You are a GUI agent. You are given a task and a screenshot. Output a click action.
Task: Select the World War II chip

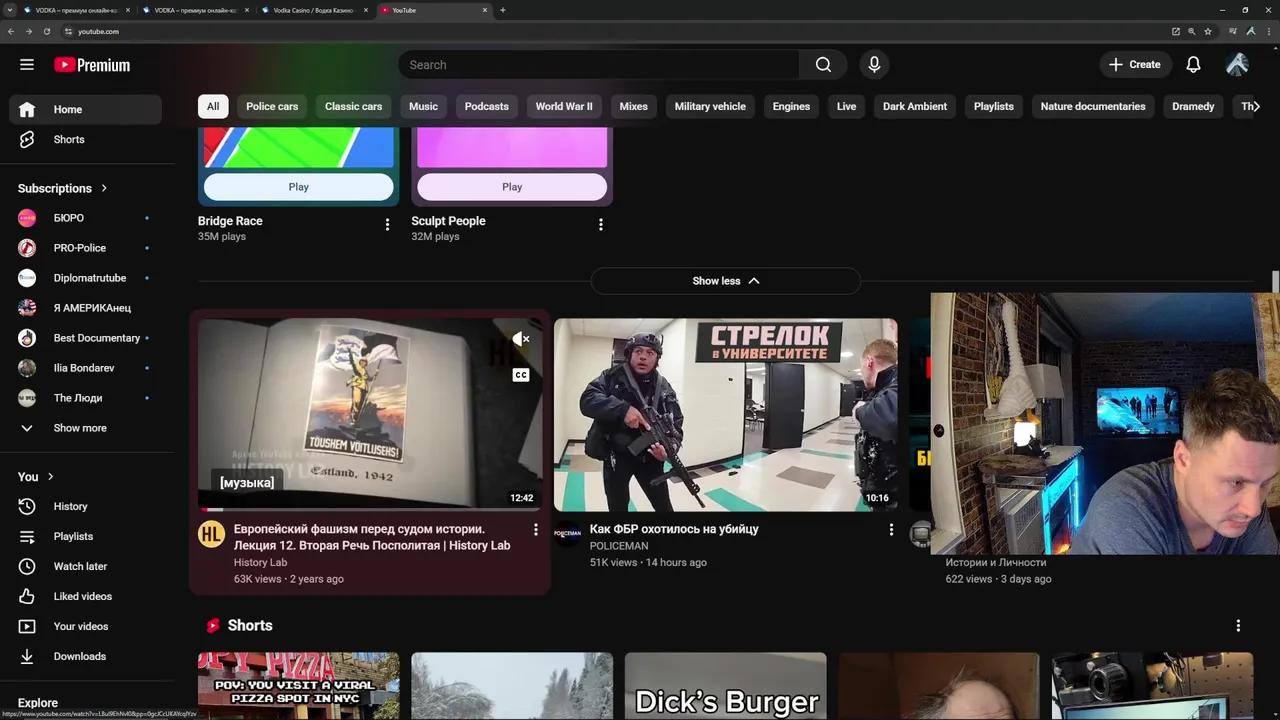click(564, 106)
